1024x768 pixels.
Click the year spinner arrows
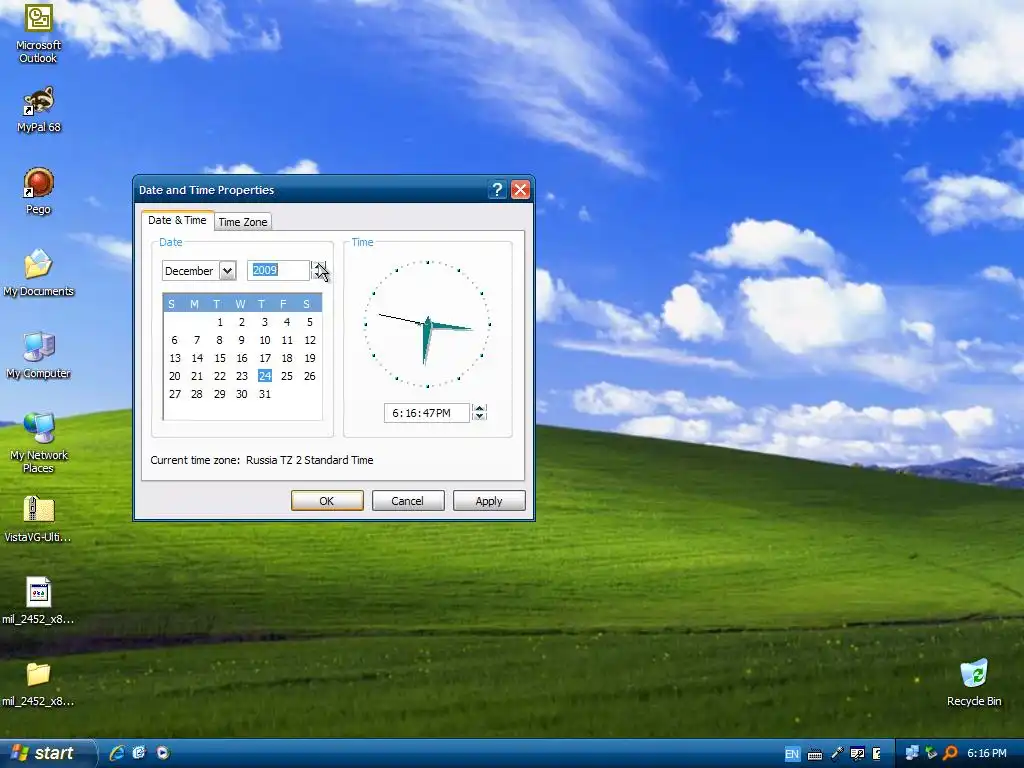point(319,270)
